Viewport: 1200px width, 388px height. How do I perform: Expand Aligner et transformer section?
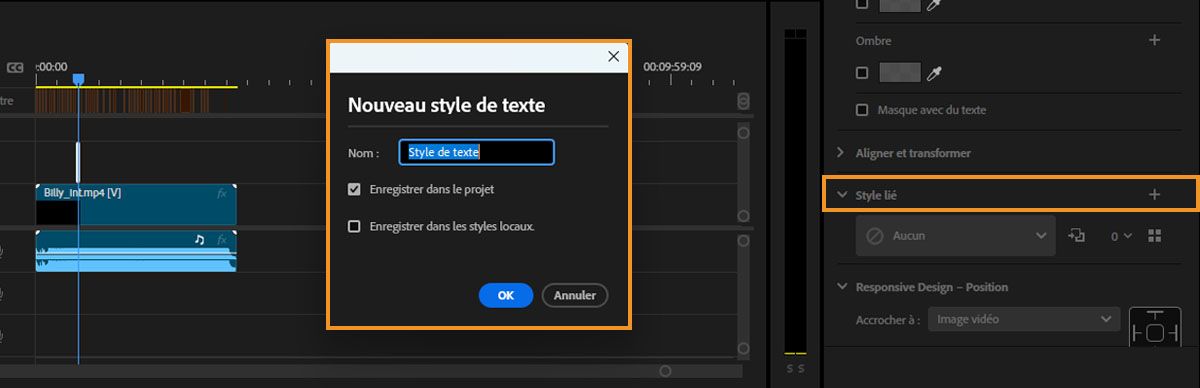(x=840, y=153)
